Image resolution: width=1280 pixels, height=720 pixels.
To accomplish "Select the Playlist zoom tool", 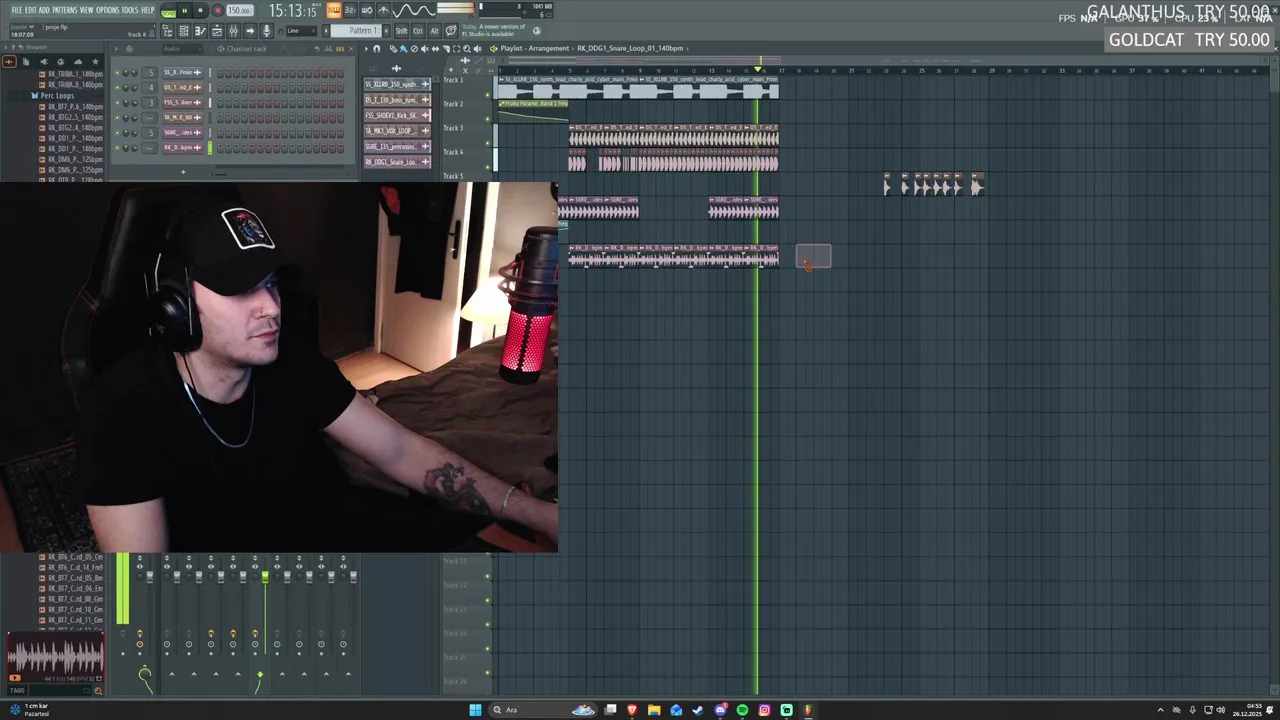I will click(467, 49).
